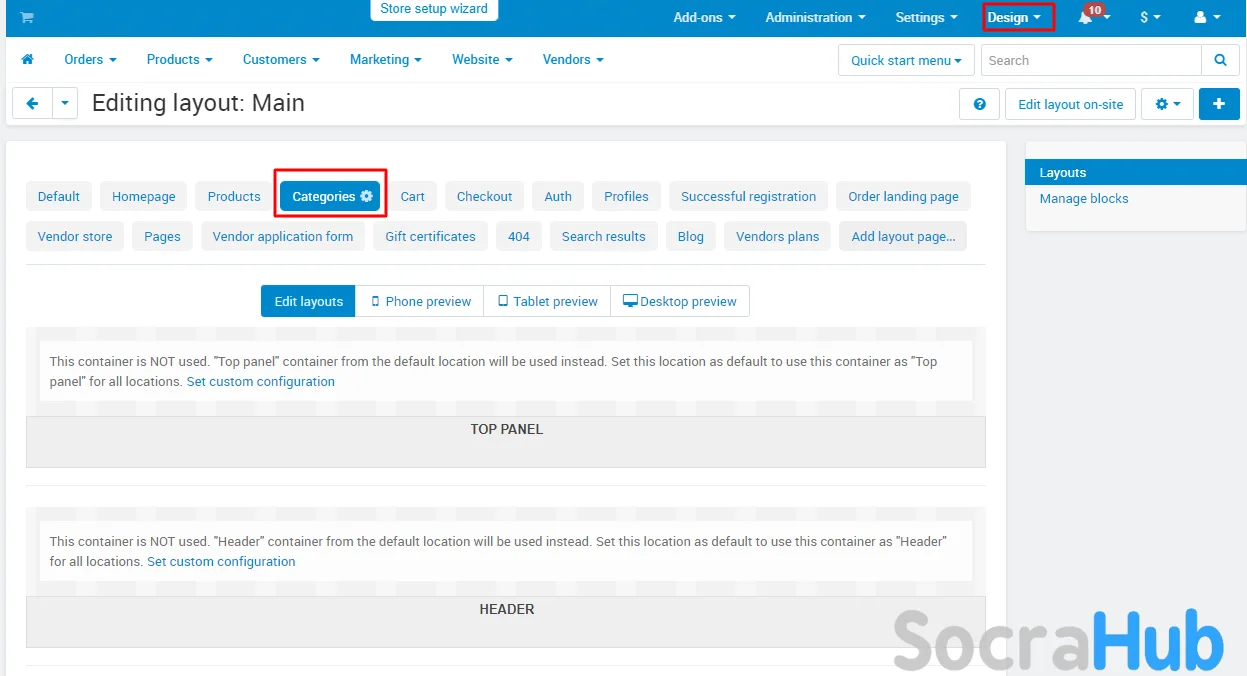1247x676 pixels.
Task: Select the Vendor application form tab
Action: (x=283, y=236)
